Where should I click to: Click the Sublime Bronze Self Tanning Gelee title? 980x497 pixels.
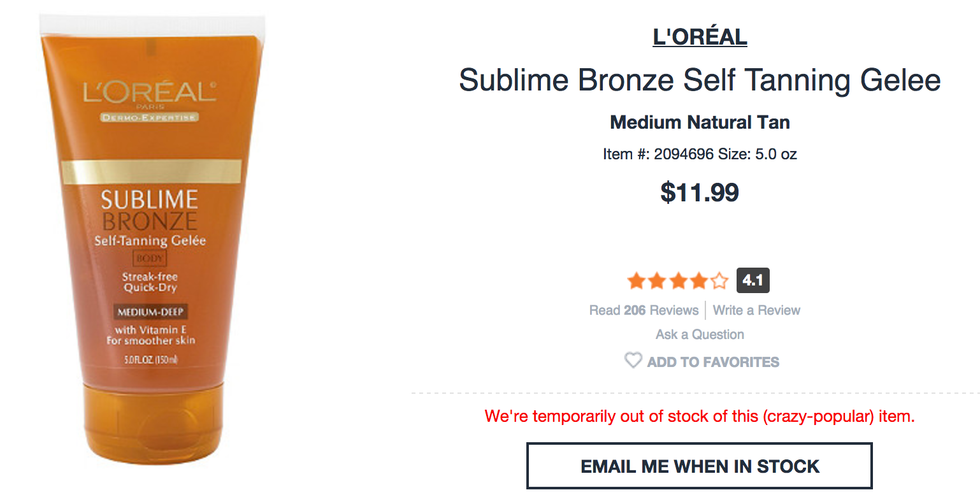[x=700, y=80]
